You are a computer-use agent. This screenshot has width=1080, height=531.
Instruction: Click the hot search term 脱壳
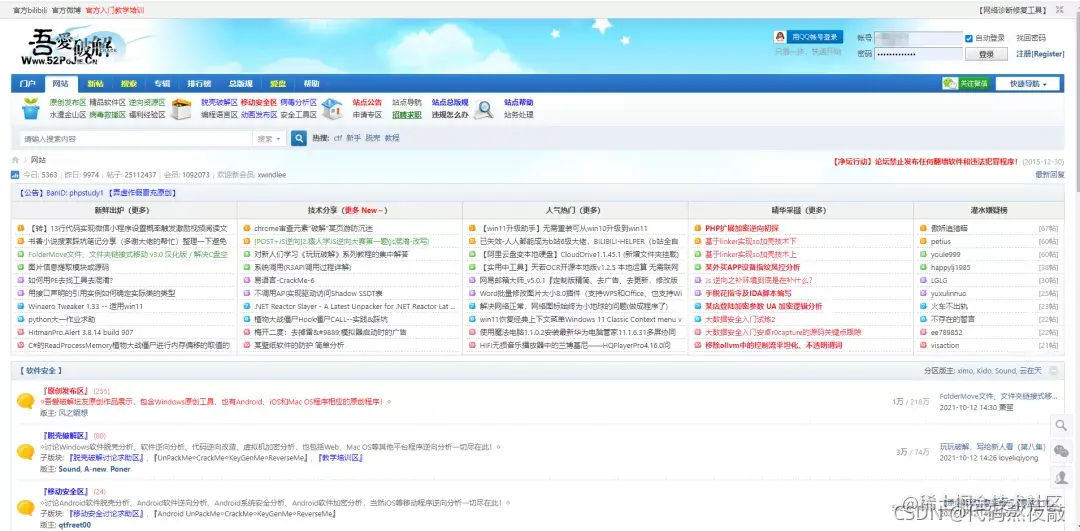point(372,138)
